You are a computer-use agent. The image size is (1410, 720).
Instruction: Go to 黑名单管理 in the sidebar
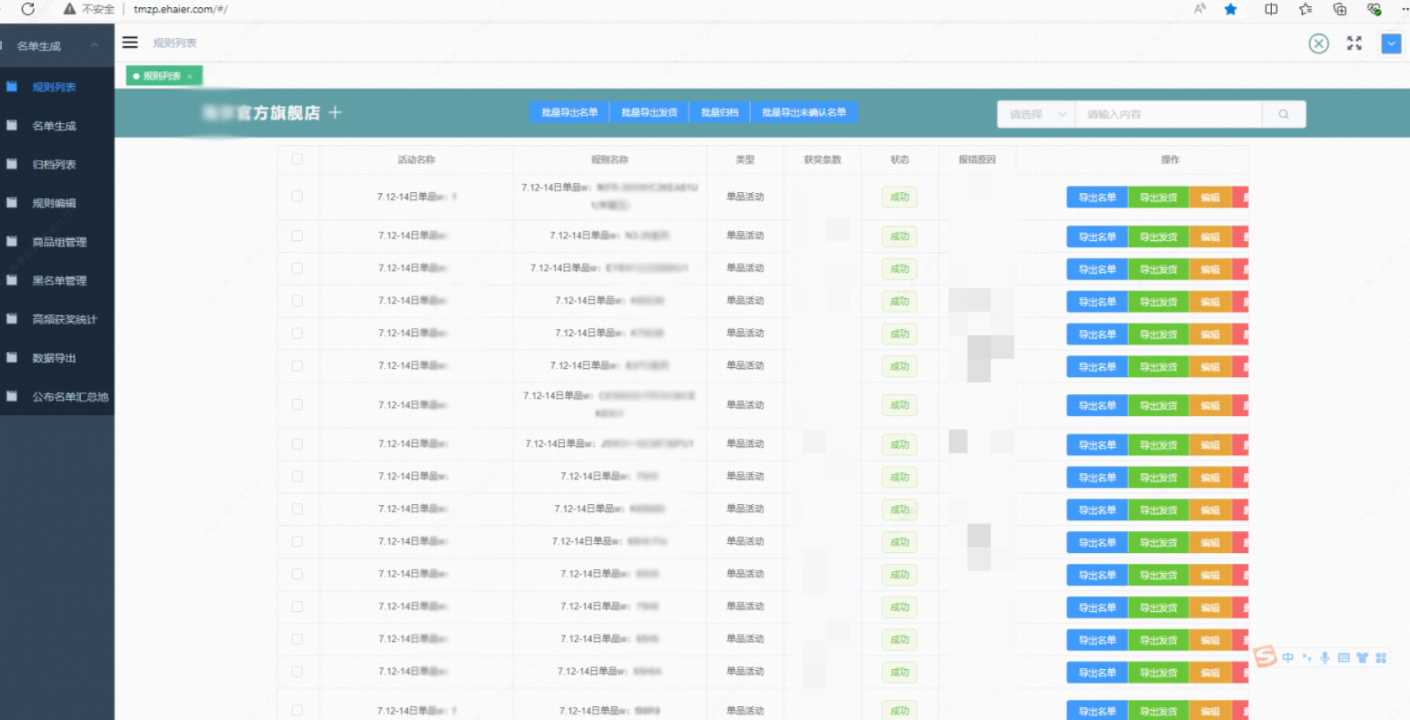[x=59, y=281]
